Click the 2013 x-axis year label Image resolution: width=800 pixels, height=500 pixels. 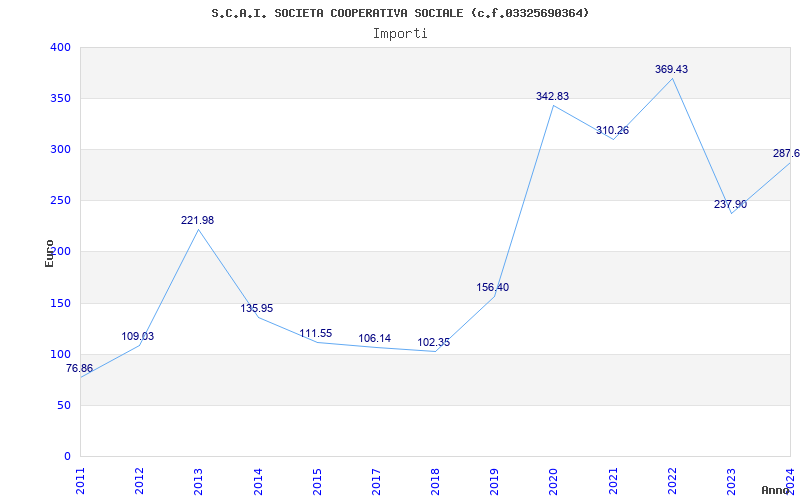pos(198,481)
